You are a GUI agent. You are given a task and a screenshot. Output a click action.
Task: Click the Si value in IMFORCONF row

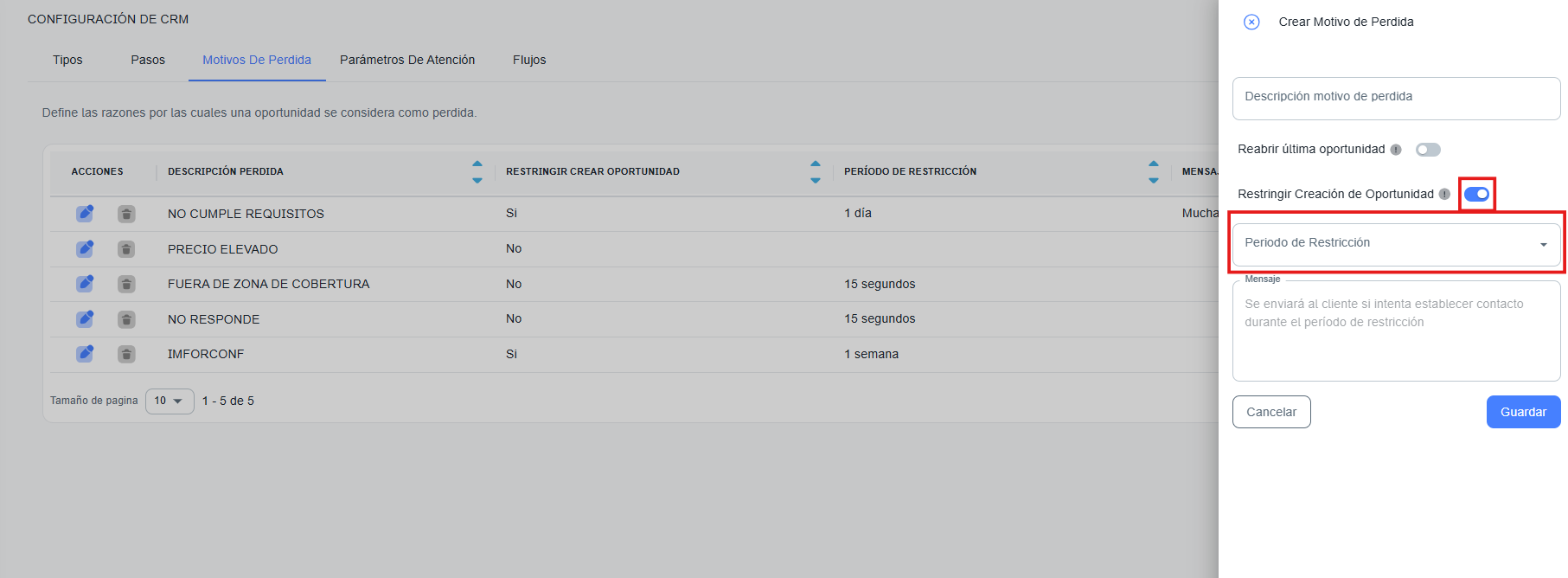[x=511, y=354]
